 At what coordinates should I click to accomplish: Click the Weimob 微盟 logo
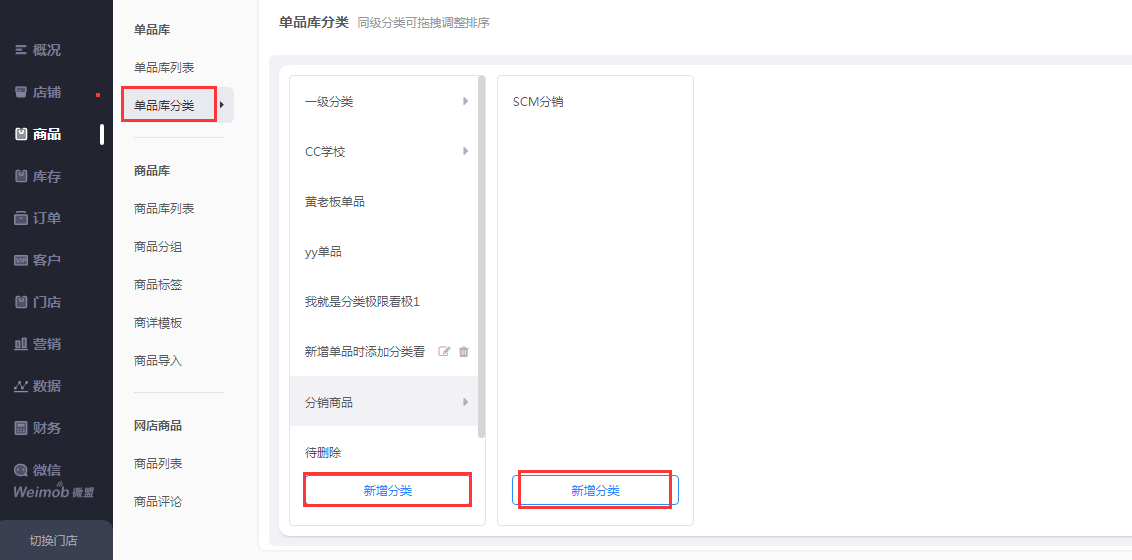[54, 492]
